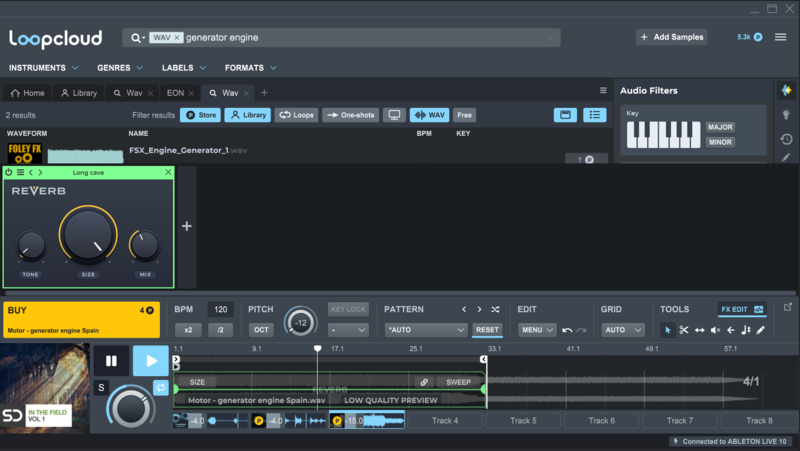Toggle the Store filter button
Viewport: 800px width, 451px height.
point(200,115)
